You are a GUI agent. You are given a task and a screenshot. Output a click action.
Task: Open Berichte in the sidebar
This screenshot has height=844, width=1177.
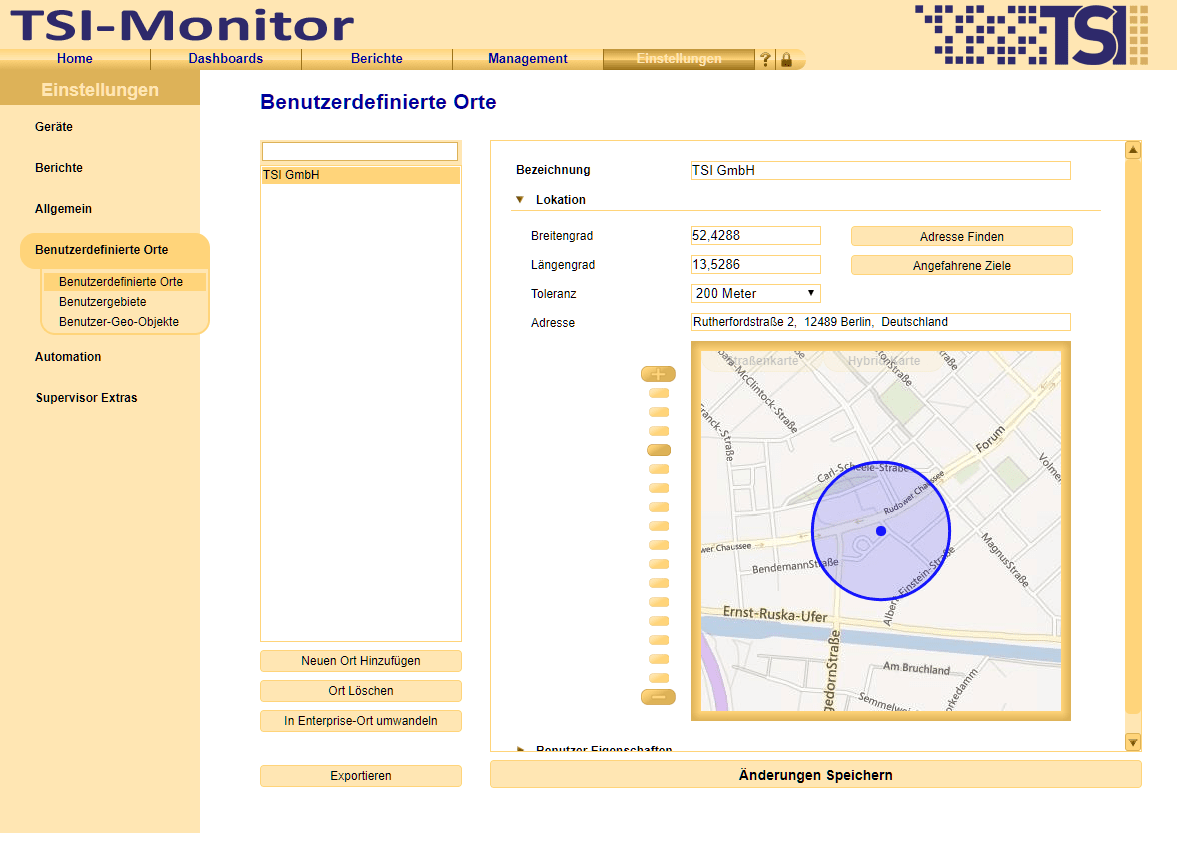(x=59, y=168)
